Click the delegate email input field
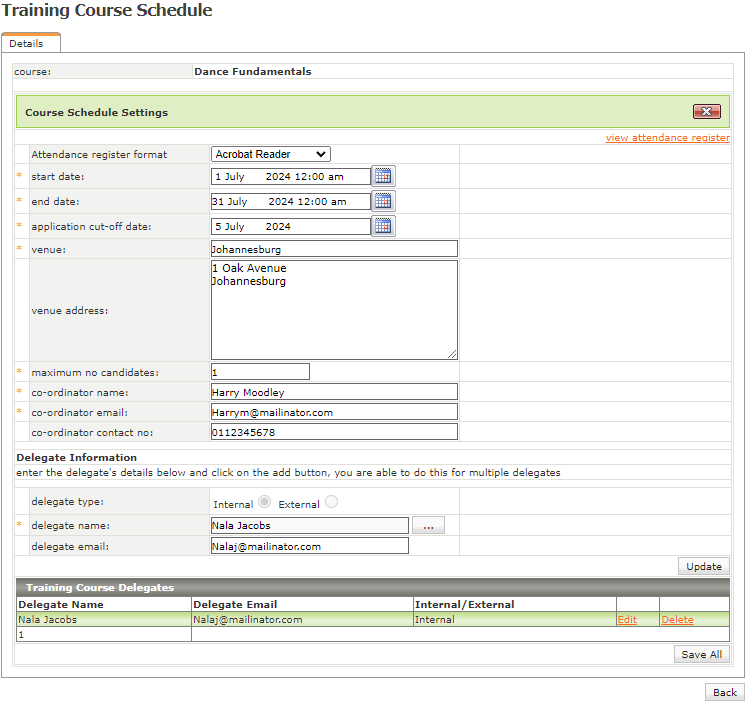746x703 pixels. click(x=309, y=546)
